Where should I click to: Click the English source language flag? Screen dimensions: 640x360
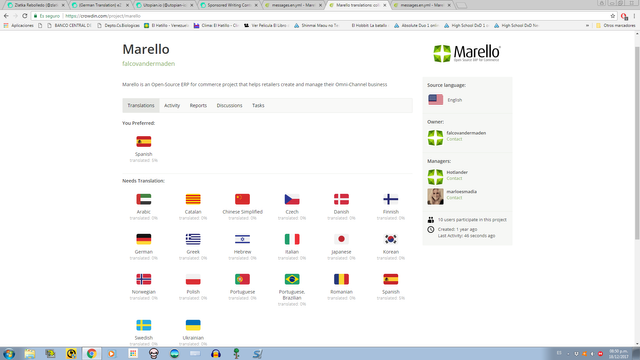coord(436,100)
